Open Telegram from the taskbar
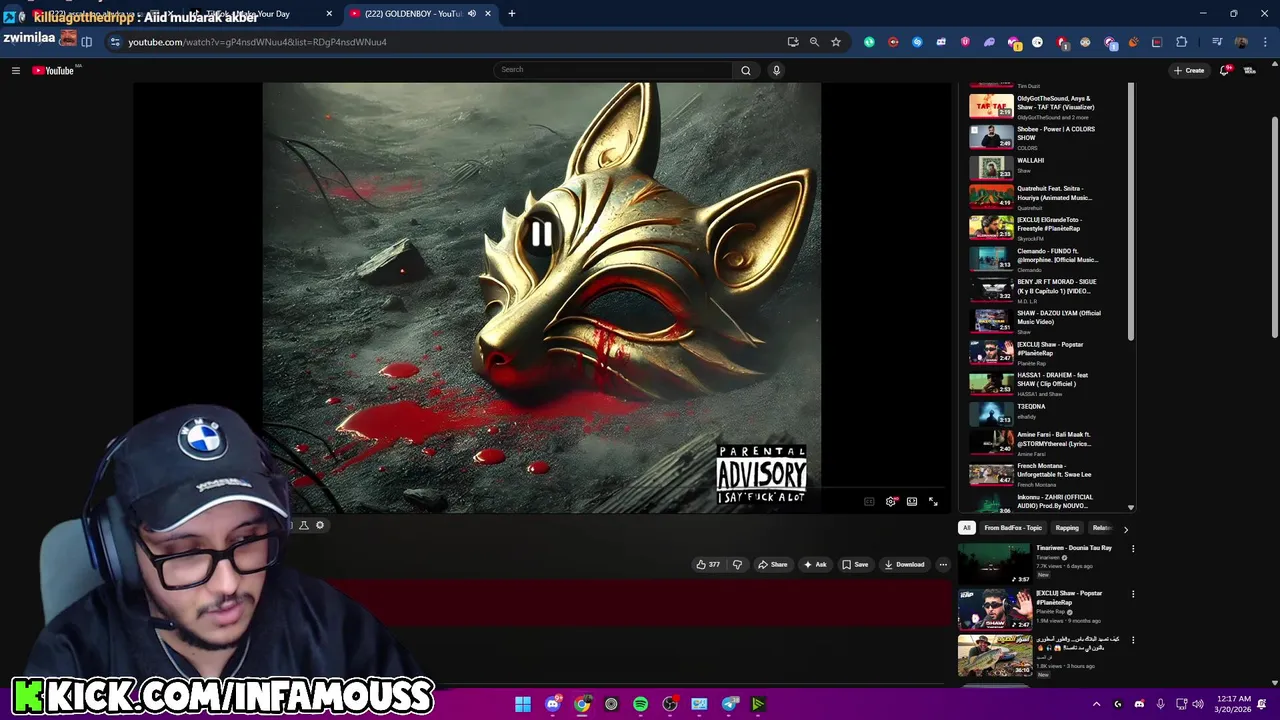The height and width of the screenshot is (720, 1280). point(730,704)
